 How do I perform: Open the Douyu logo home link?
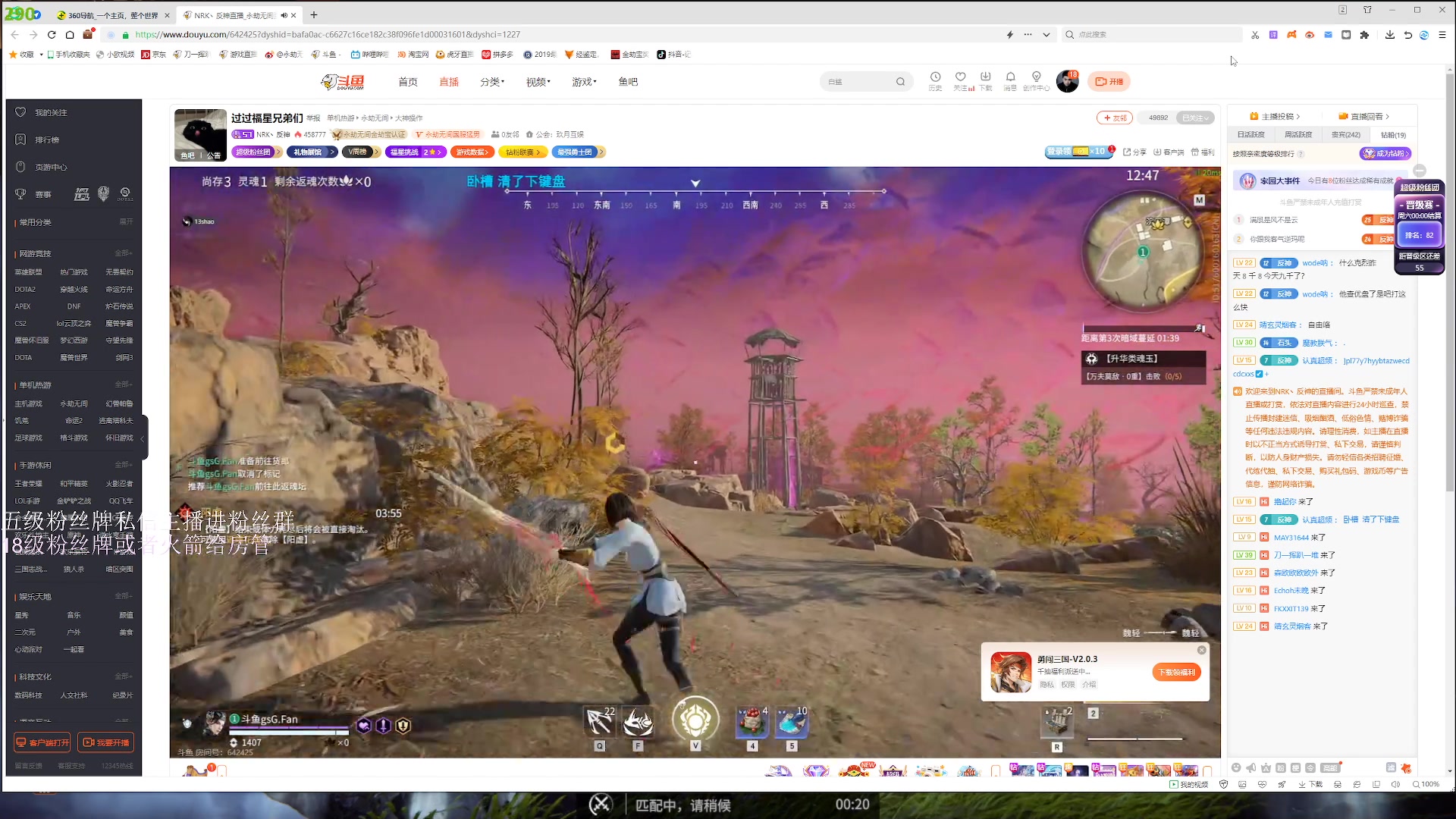point(343,82)
